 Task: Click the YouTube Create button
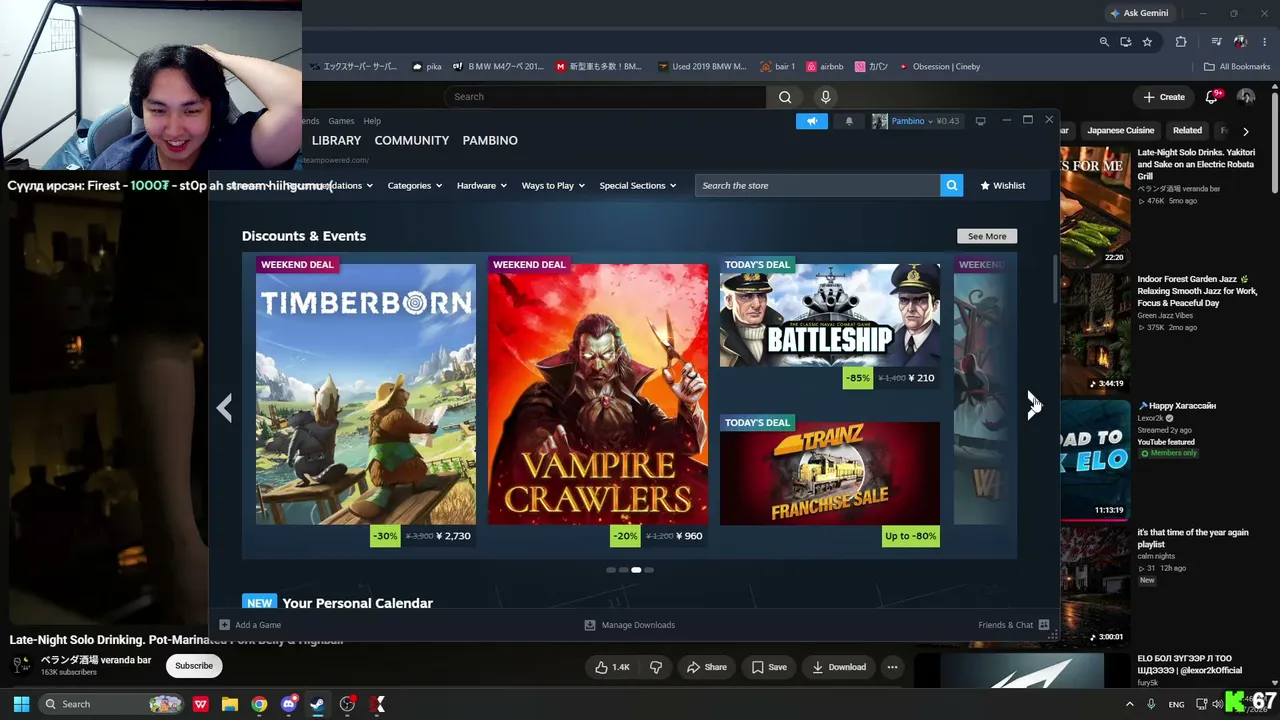click(1164, 97)
